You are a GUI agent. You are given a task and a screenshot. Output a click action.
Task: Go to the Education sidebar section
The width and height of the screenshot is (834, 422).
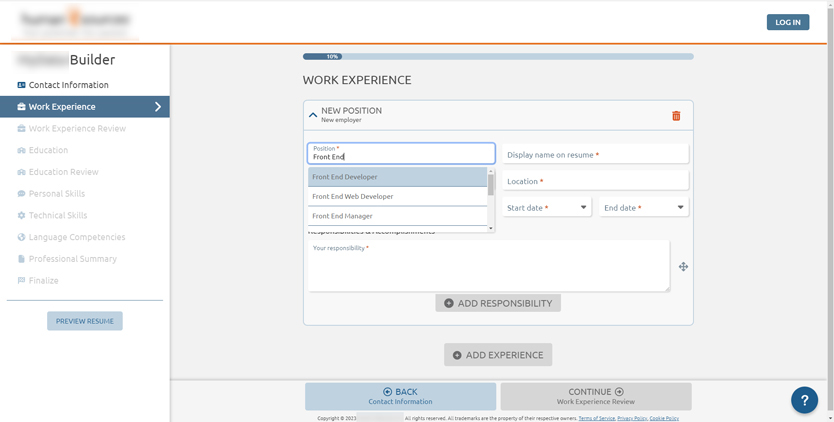48,150
